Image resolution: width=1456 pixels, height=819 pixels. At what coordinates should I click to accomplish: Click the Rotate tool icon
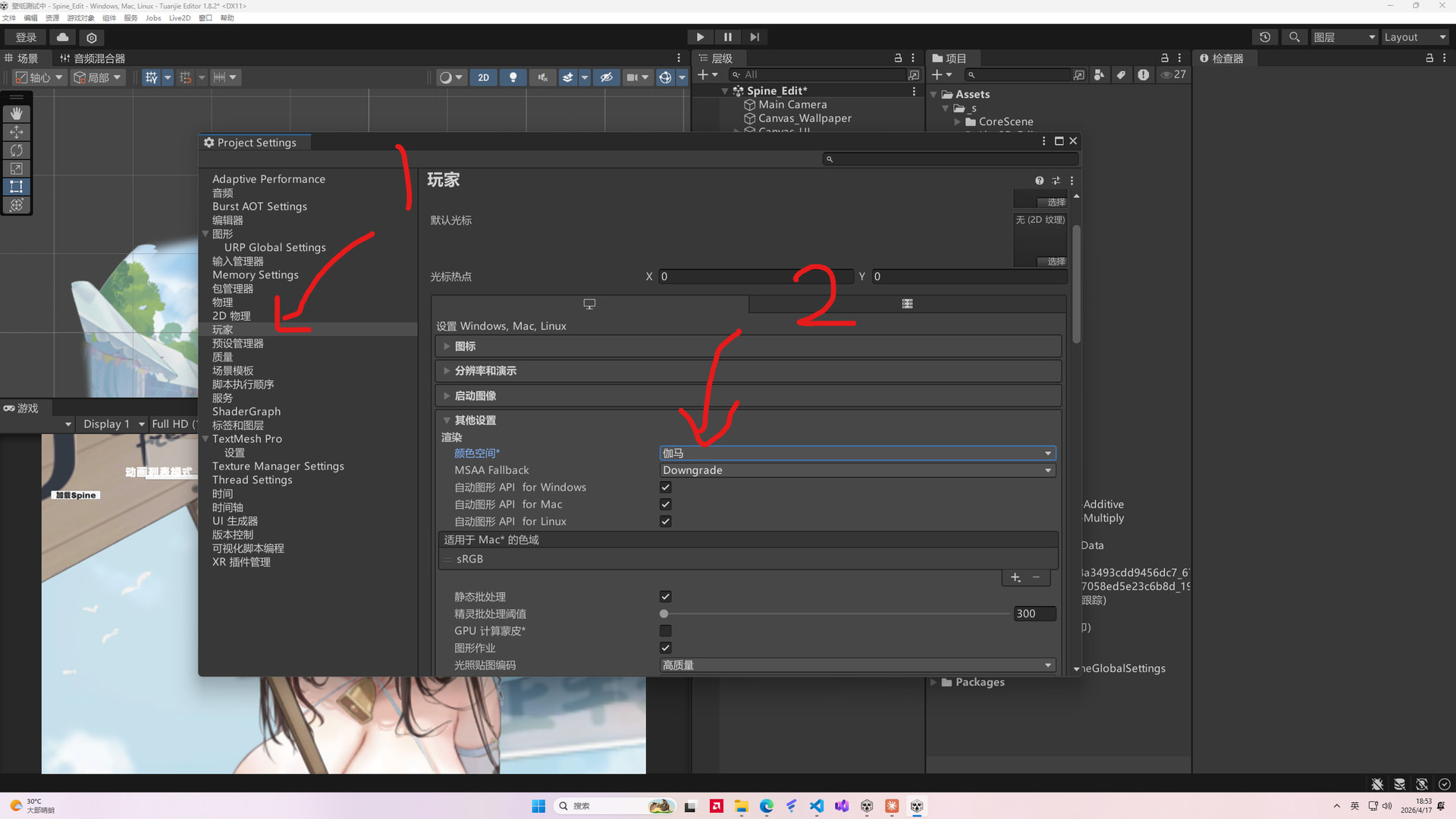16,150
